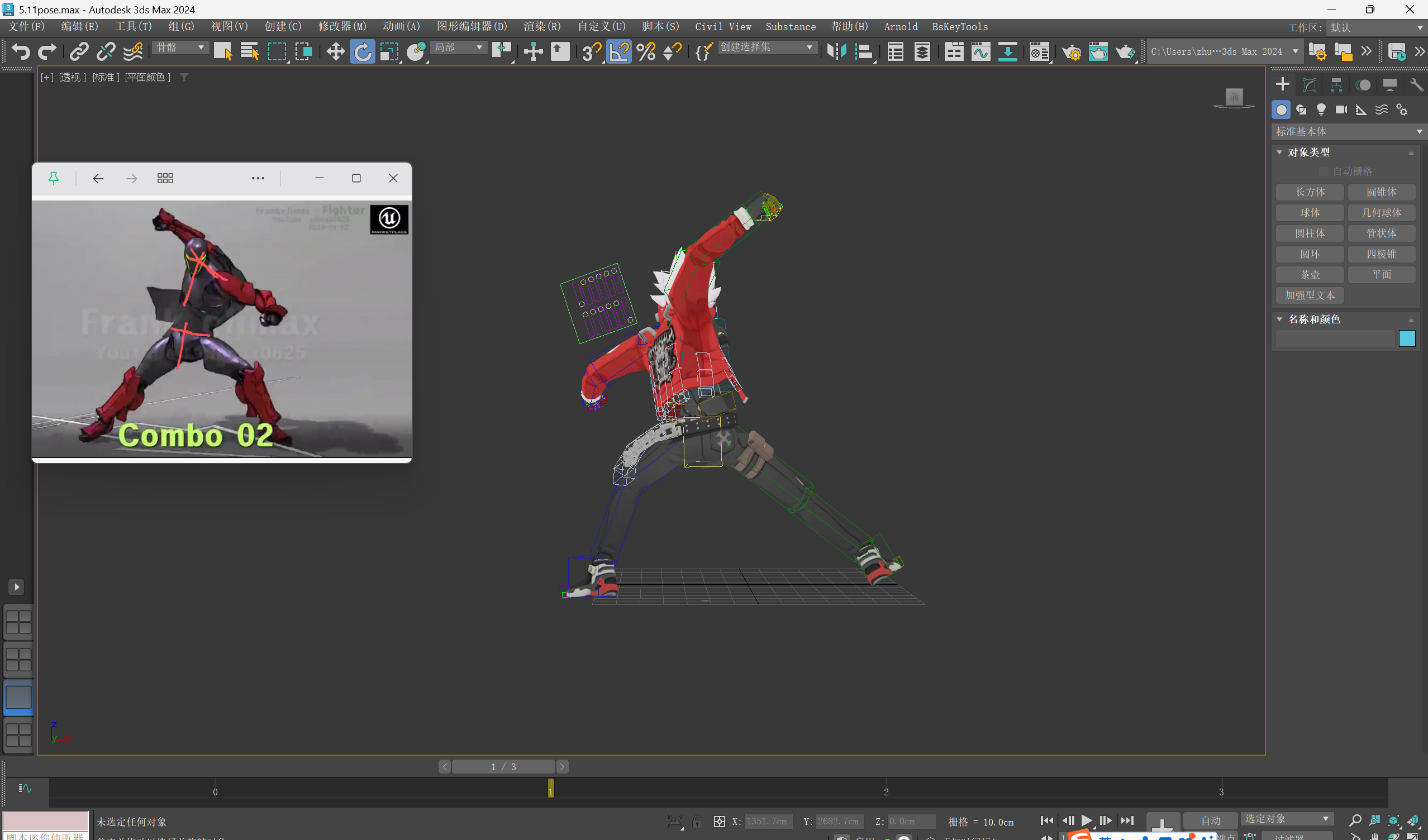Viewport: 1428px width, 840px height.
Task: Toggle the selection lock padlock
Action: [x=697, y=822]
